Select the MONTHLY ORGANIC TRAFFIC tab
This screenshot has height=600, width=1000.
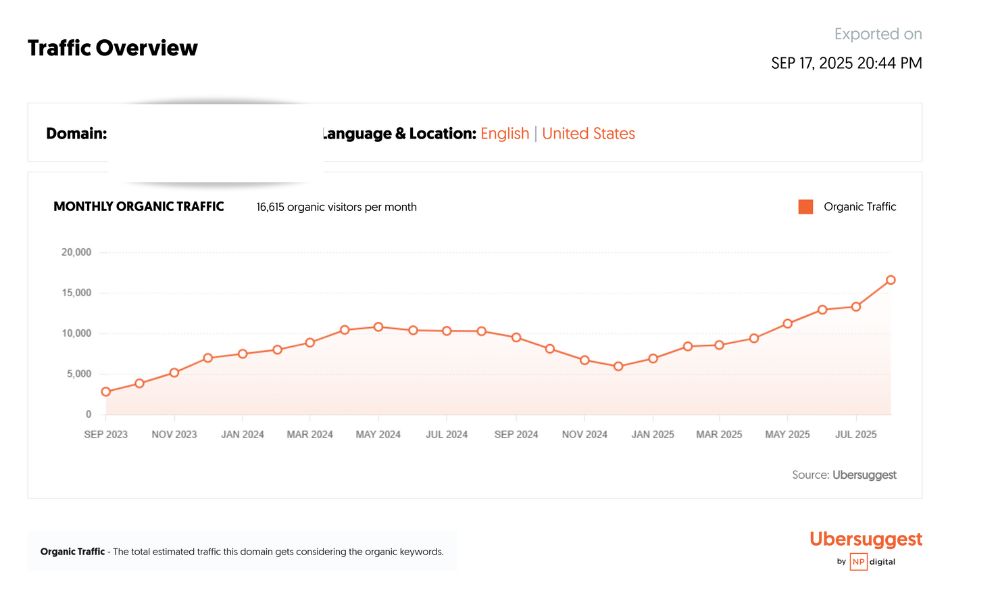point(138,206)
